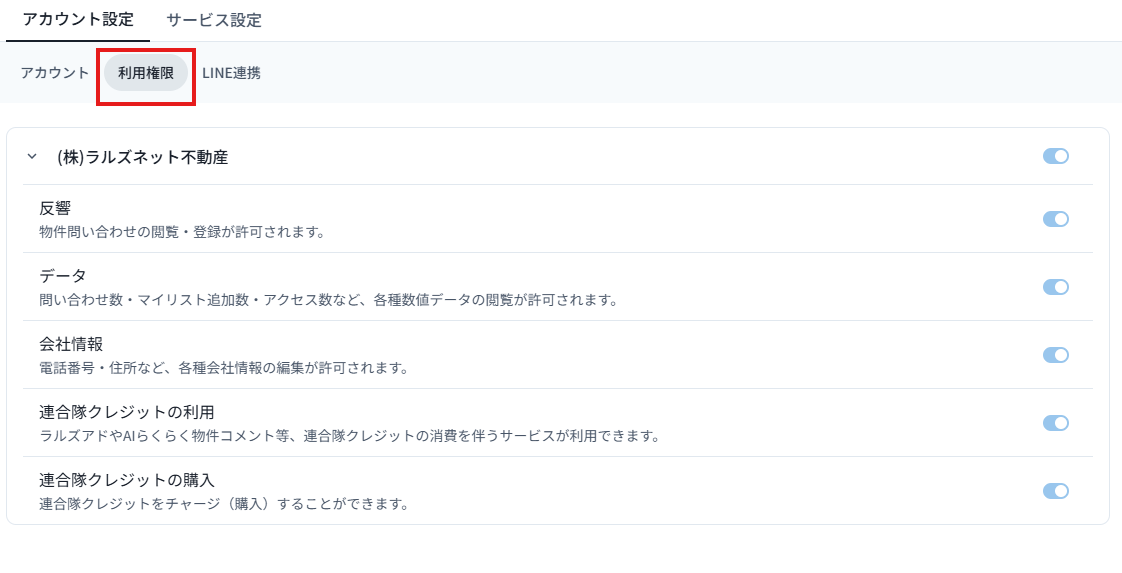This screenshot has width=1122, height=573.
Task: Click the 反響 row label
Action: pyautogui.click(x=55, y=208)
